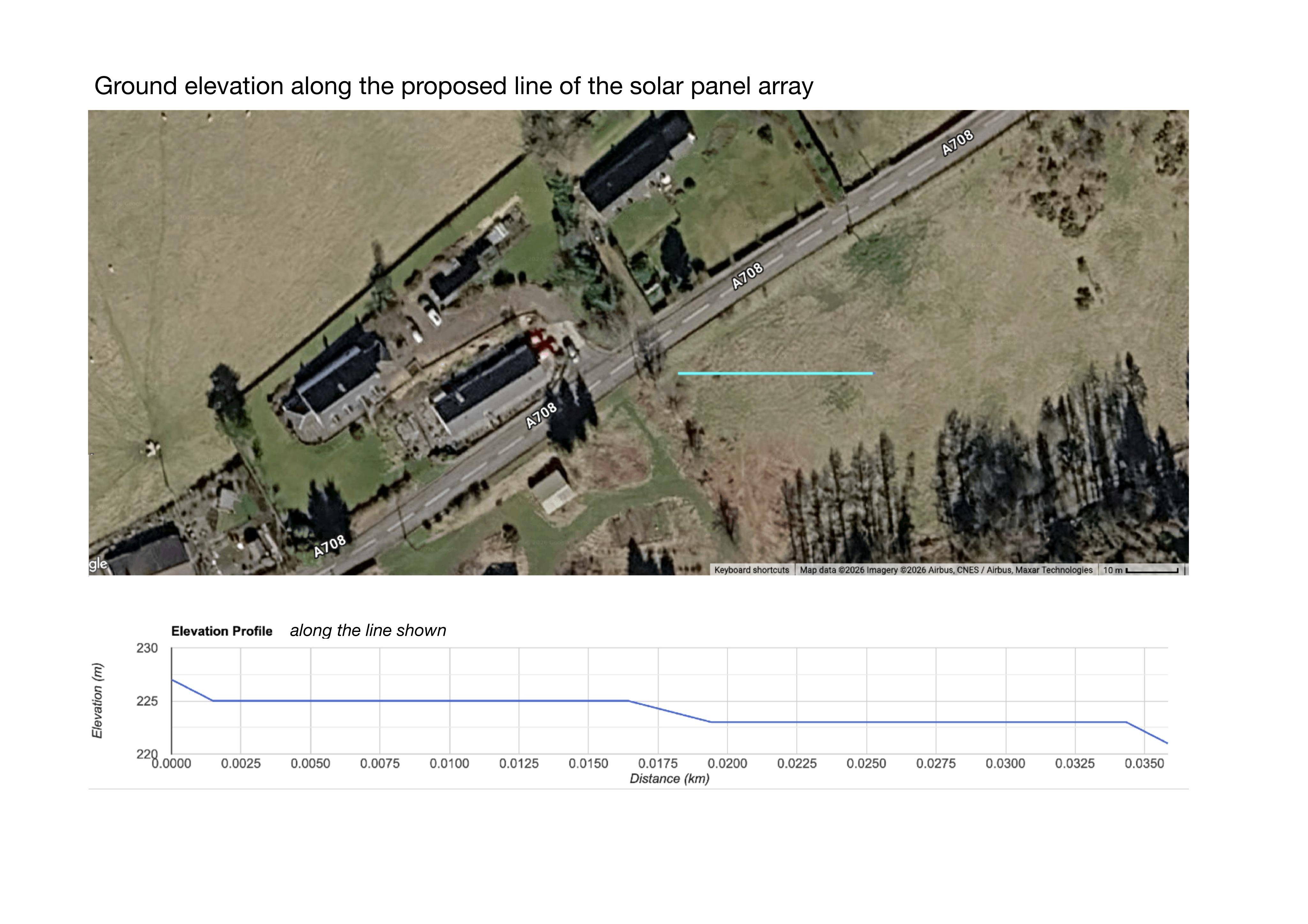Click the 0.0000 distance tick label
The height and width of the screenshot is (924, 1308).
171,763
